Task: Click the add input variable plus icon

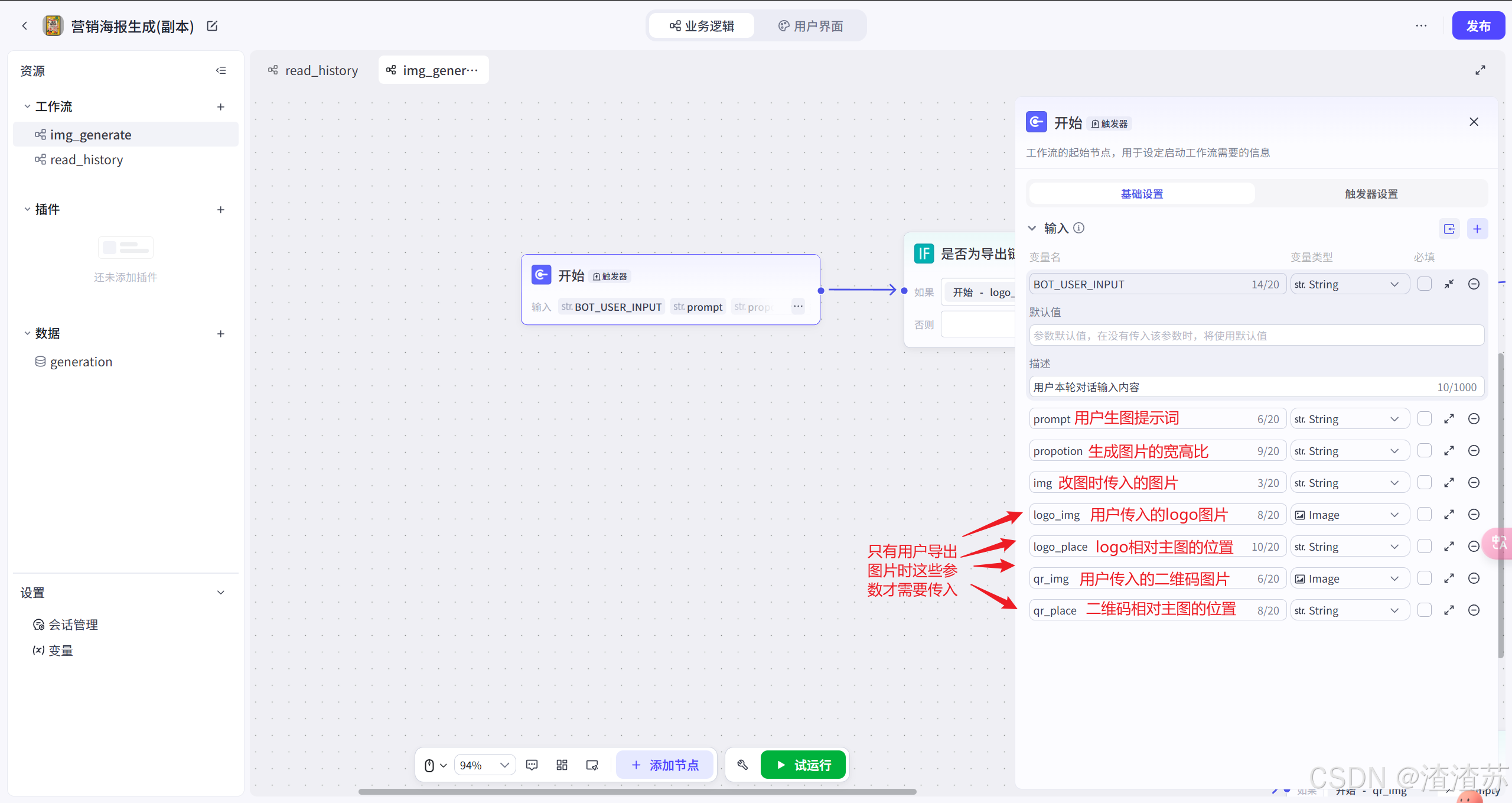Action: (1477, 229)
